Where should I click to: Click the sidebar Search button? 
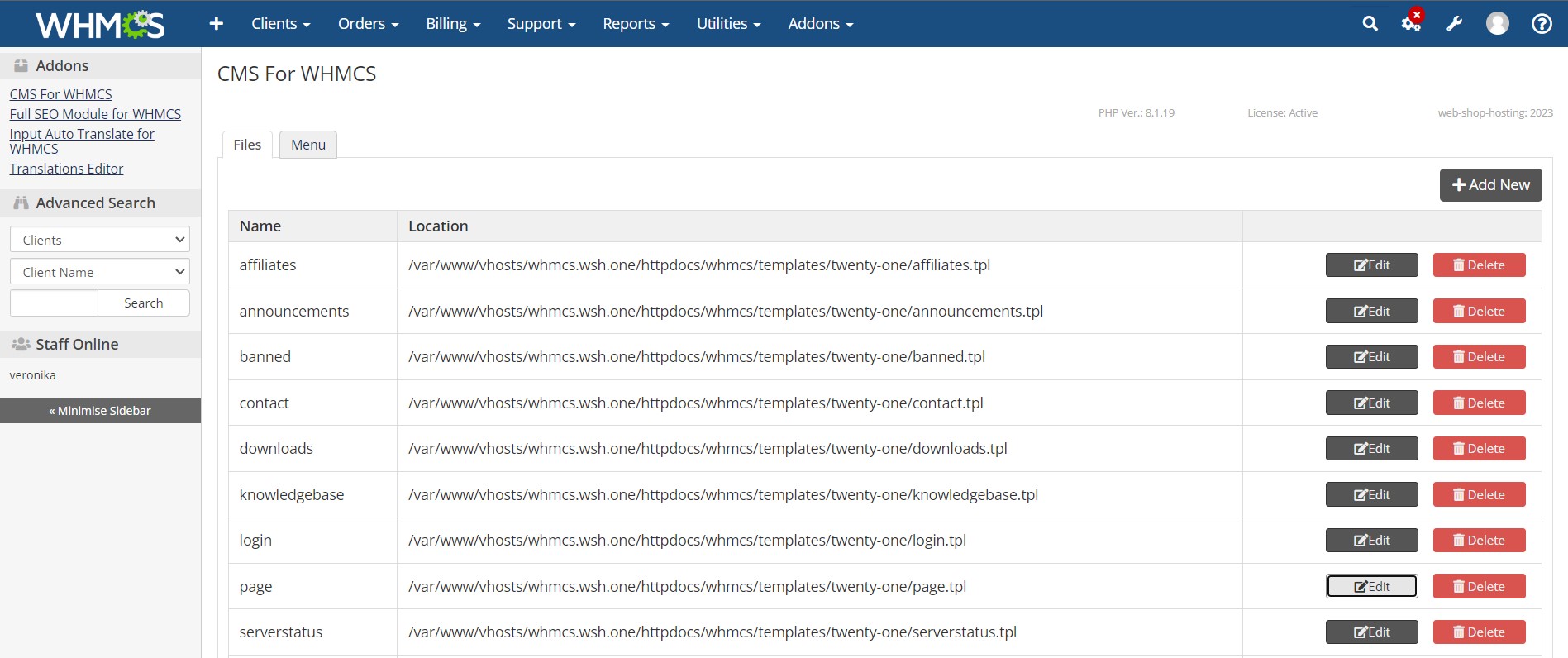click(x=144, y=303)
